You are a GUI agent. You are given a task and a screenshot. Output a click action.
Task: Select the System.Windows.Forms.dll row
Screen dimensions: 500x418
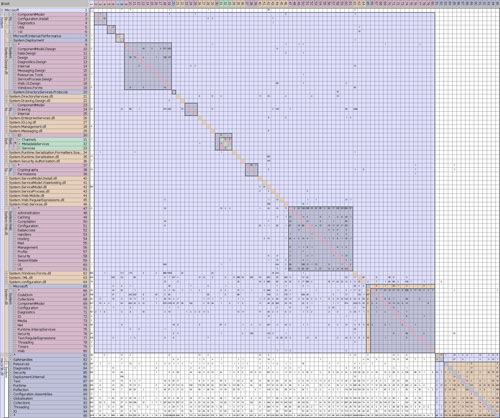coord(46,273)
